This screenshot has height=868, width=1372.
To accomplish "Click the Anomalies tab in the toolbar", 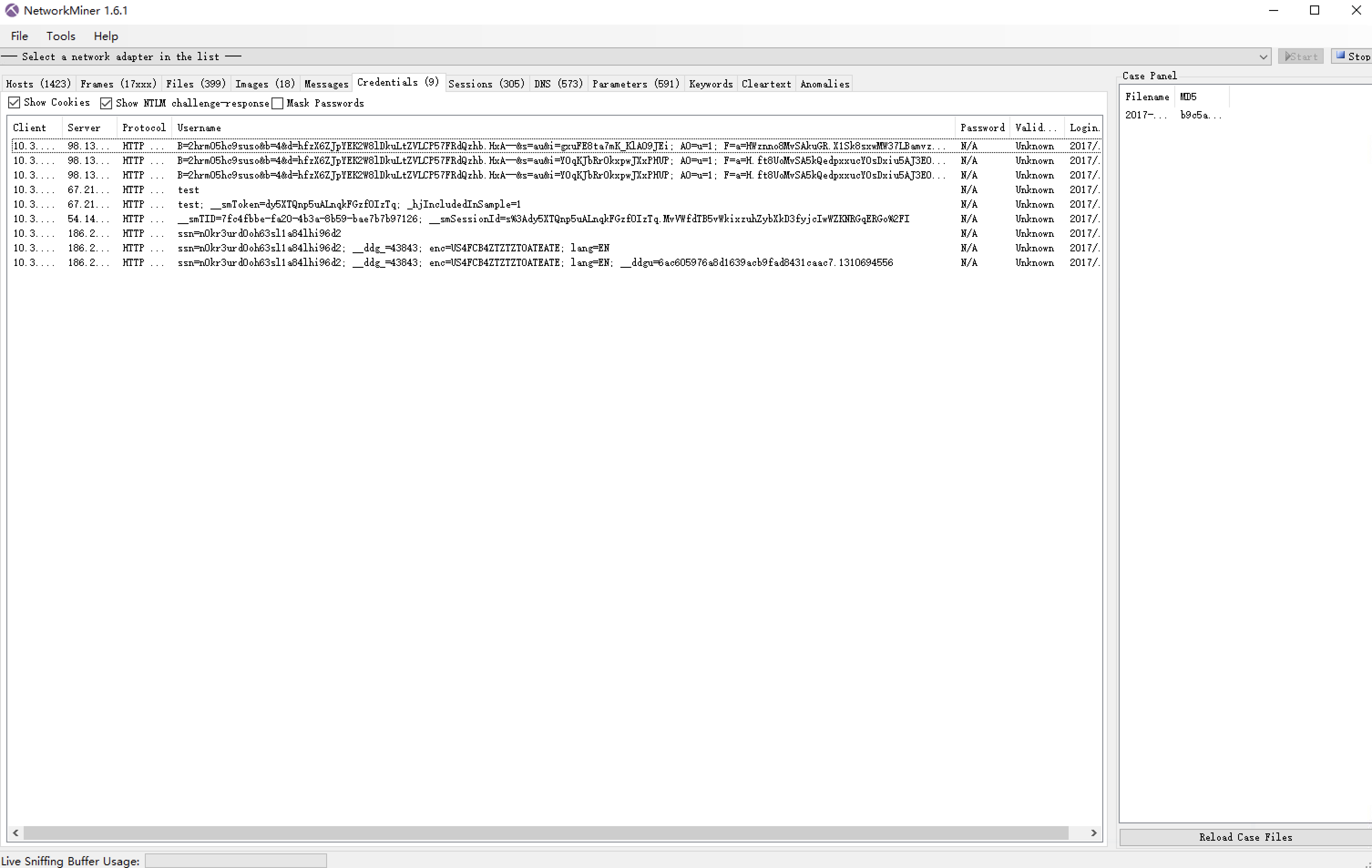I will [x=824, y=83].
